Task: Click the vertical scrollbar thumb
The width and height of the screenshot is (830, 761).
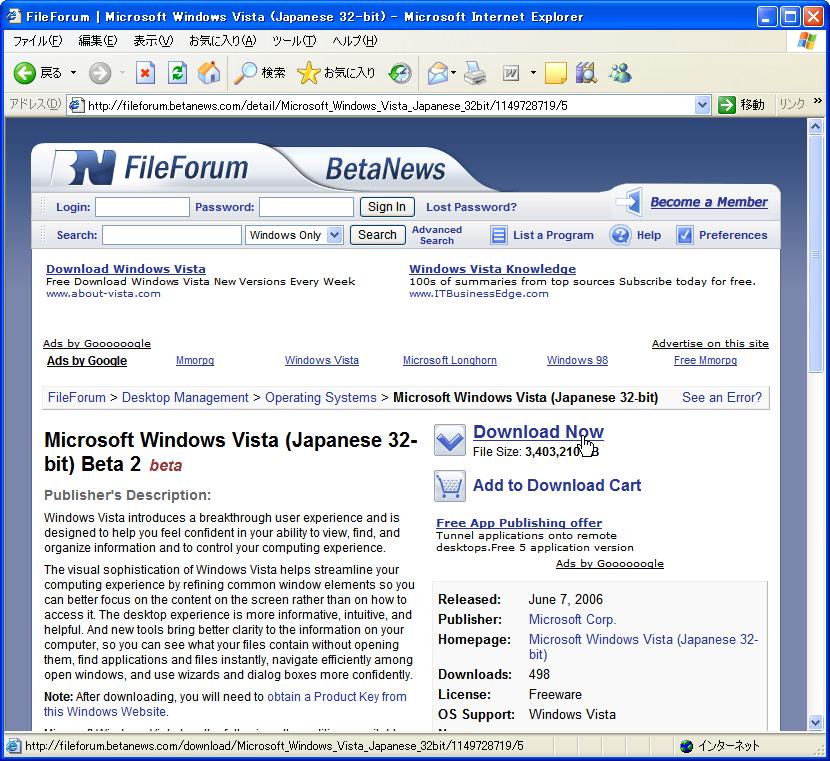Action: pyautogui.click(x=815, y=254)
